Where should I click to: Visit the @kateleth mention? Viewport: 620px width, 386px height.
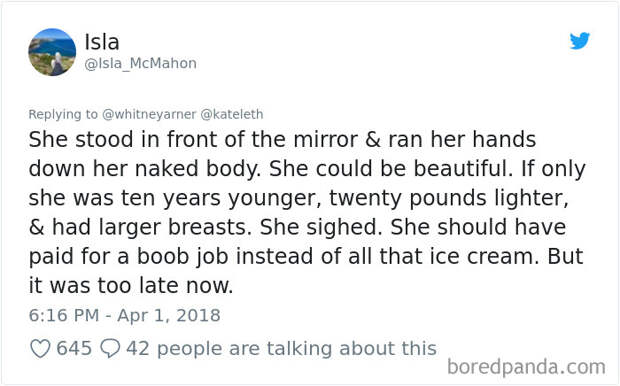(232, 114)
